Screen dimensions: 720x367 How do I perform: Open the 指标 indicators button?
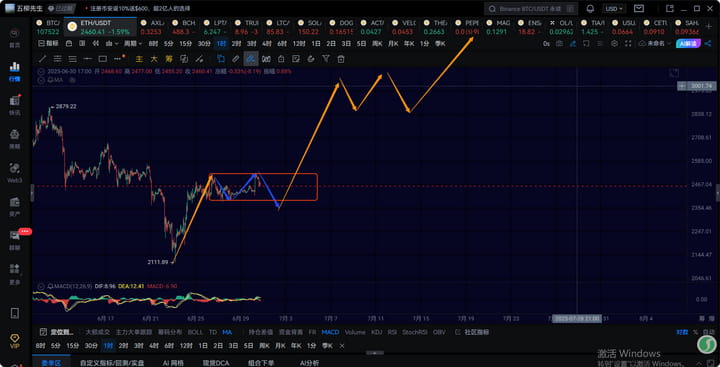tap(49, 44)
